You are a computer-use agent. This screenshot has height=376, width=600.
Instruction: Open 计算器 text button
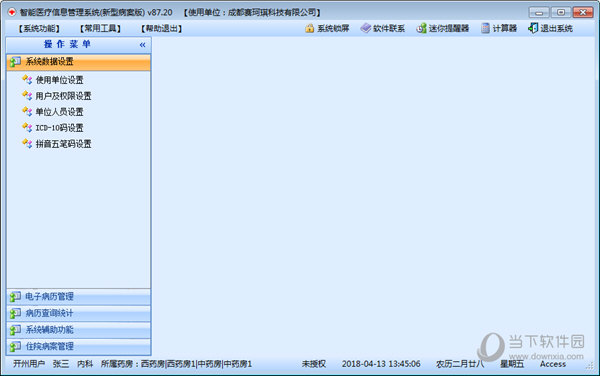504,28
